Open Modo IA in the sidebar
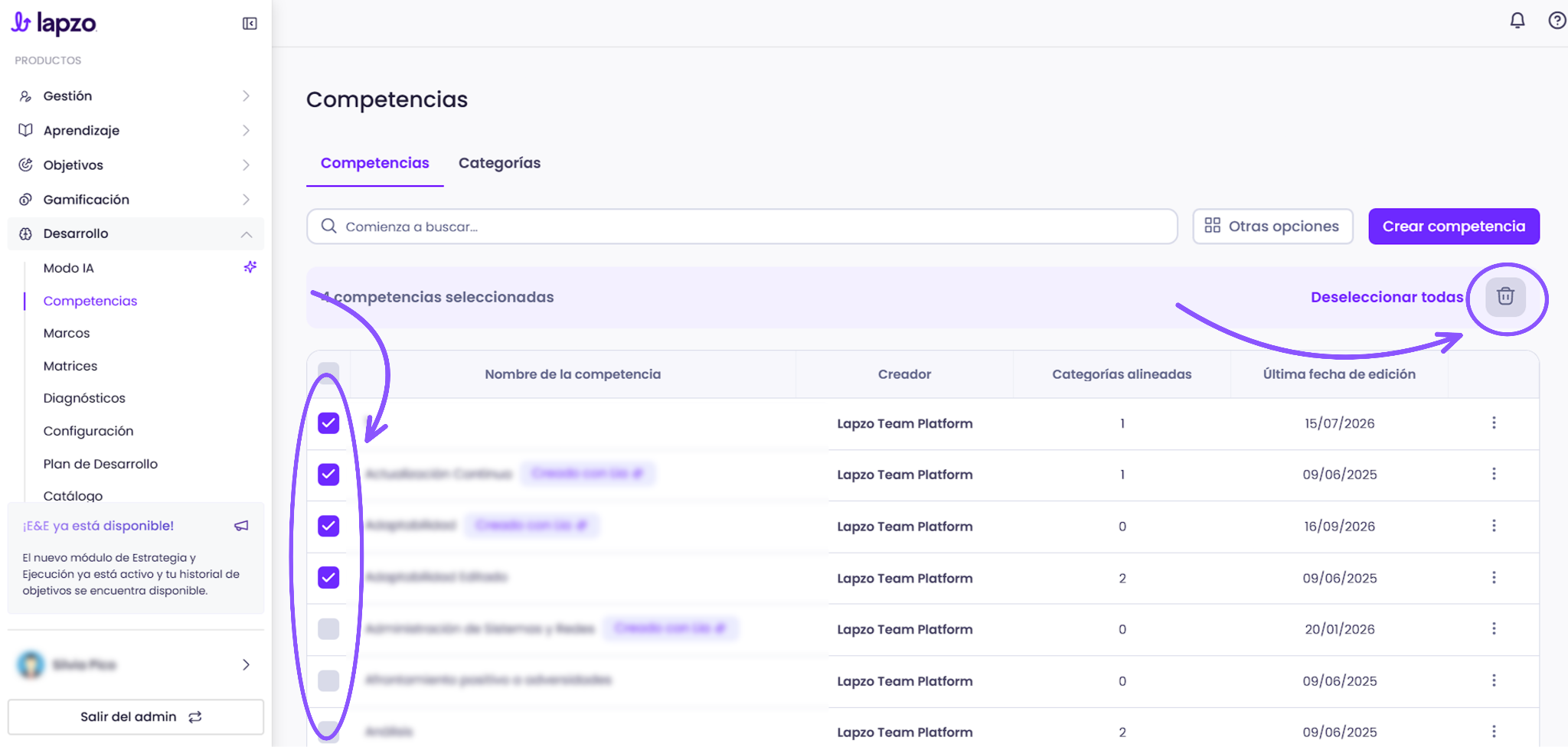 click(x=68, y=268)
